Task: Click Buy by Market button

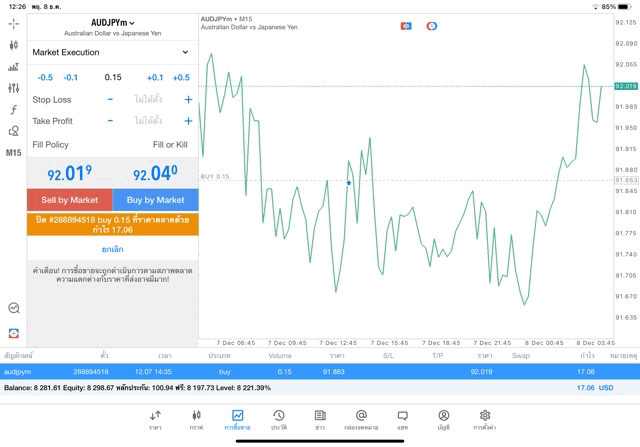Action: click(156, 200)
